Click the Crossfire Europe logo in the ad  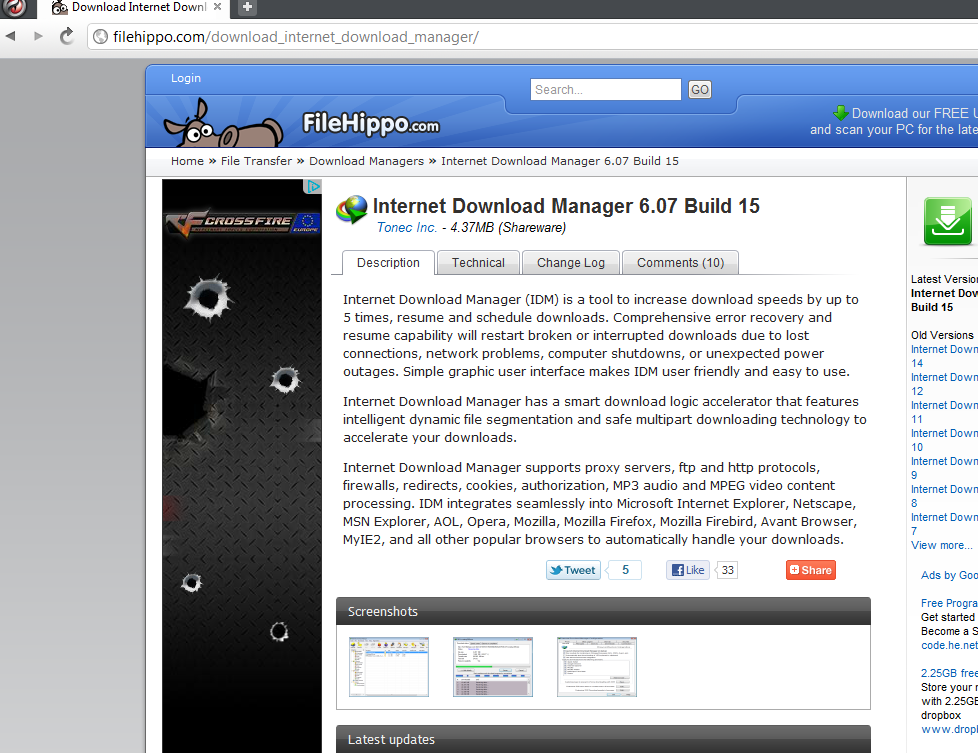242,223
